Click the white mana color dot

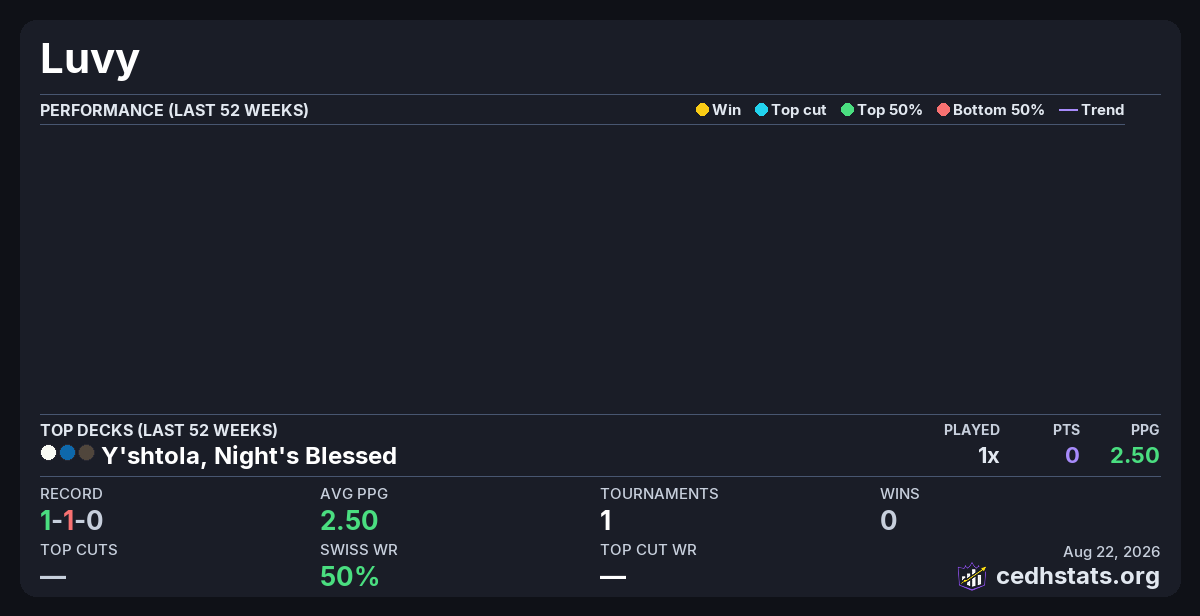(x=48, y=453)
